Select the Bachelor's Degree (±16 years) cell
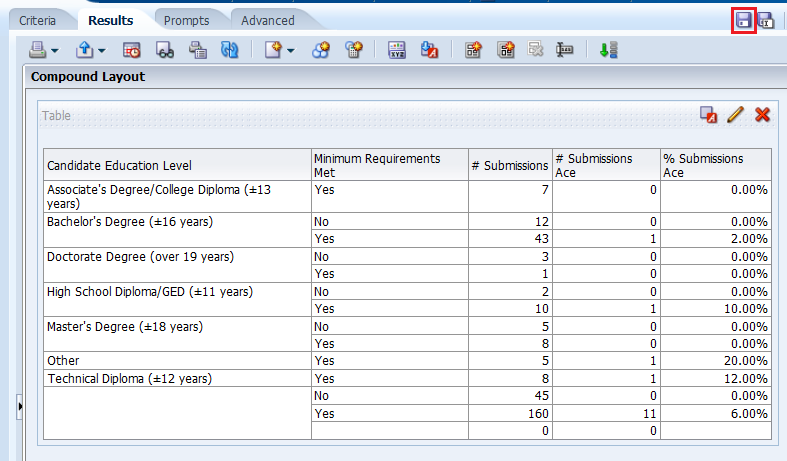This screenshot has width=787, height=461. pyautogui.click(x=177, y=230)
